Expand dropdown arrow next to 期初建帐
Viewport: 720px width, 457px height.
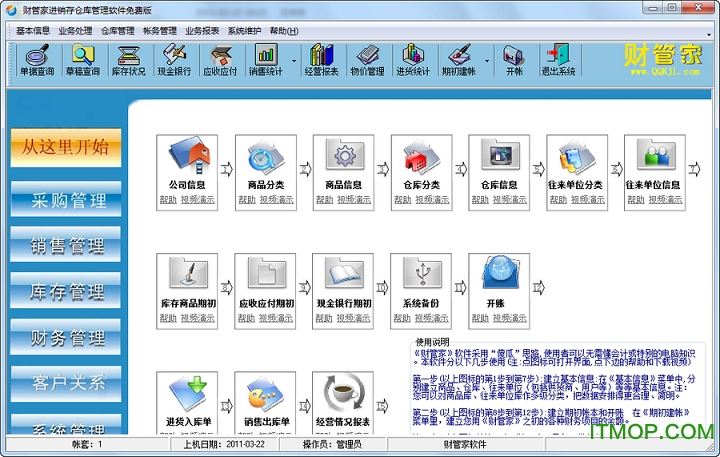coord(487,60)
